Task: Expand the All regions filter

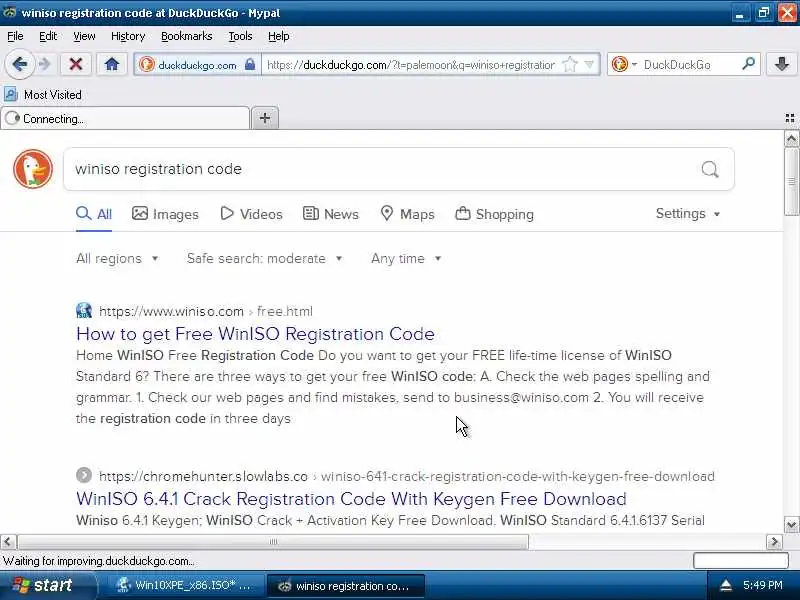Action: tap(117, 259)
